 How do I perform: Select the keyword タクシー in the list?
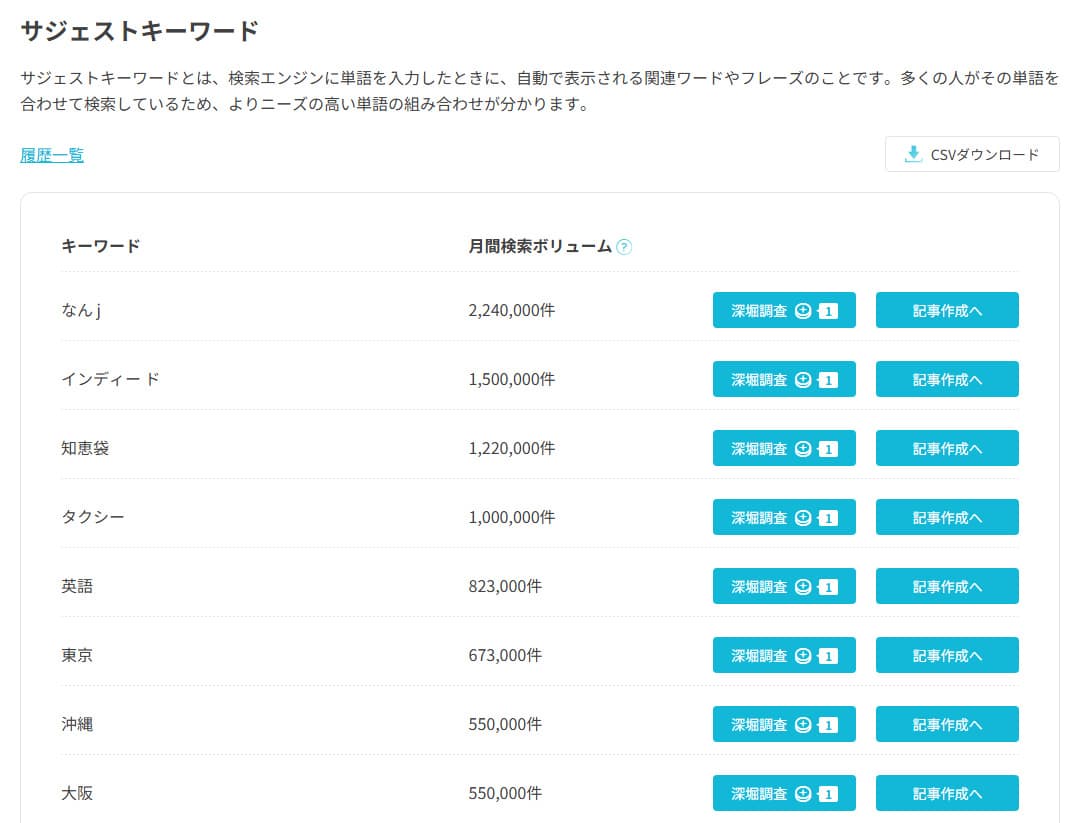coord(86,517)
